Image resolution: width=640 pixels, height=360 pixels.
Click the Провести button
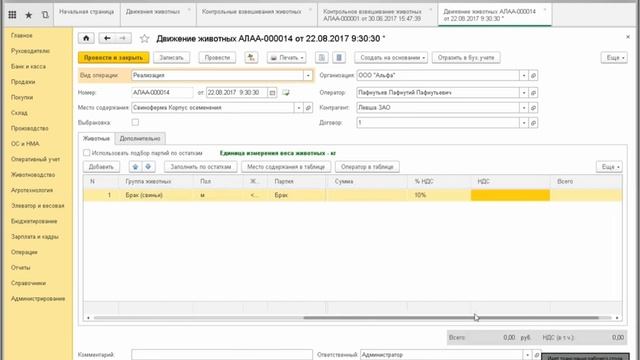coord(218,58)
